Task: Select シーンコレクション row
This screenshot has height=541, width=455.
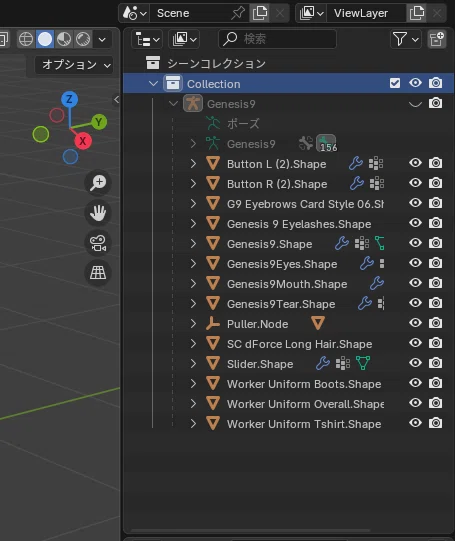Action: (288, 63)
